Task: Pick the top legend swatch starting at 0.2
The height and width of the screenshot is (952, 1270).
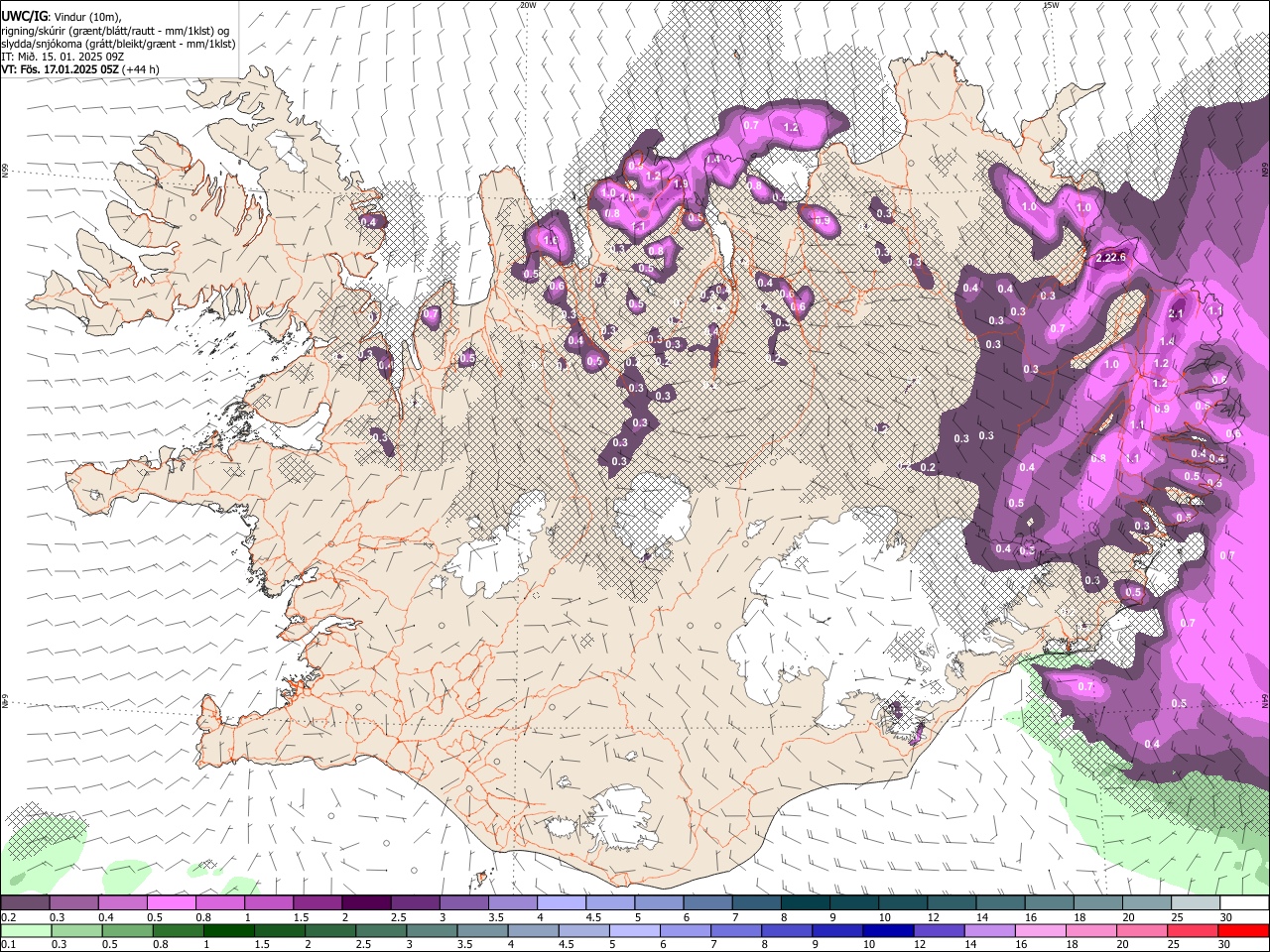Action: (25, 903)
